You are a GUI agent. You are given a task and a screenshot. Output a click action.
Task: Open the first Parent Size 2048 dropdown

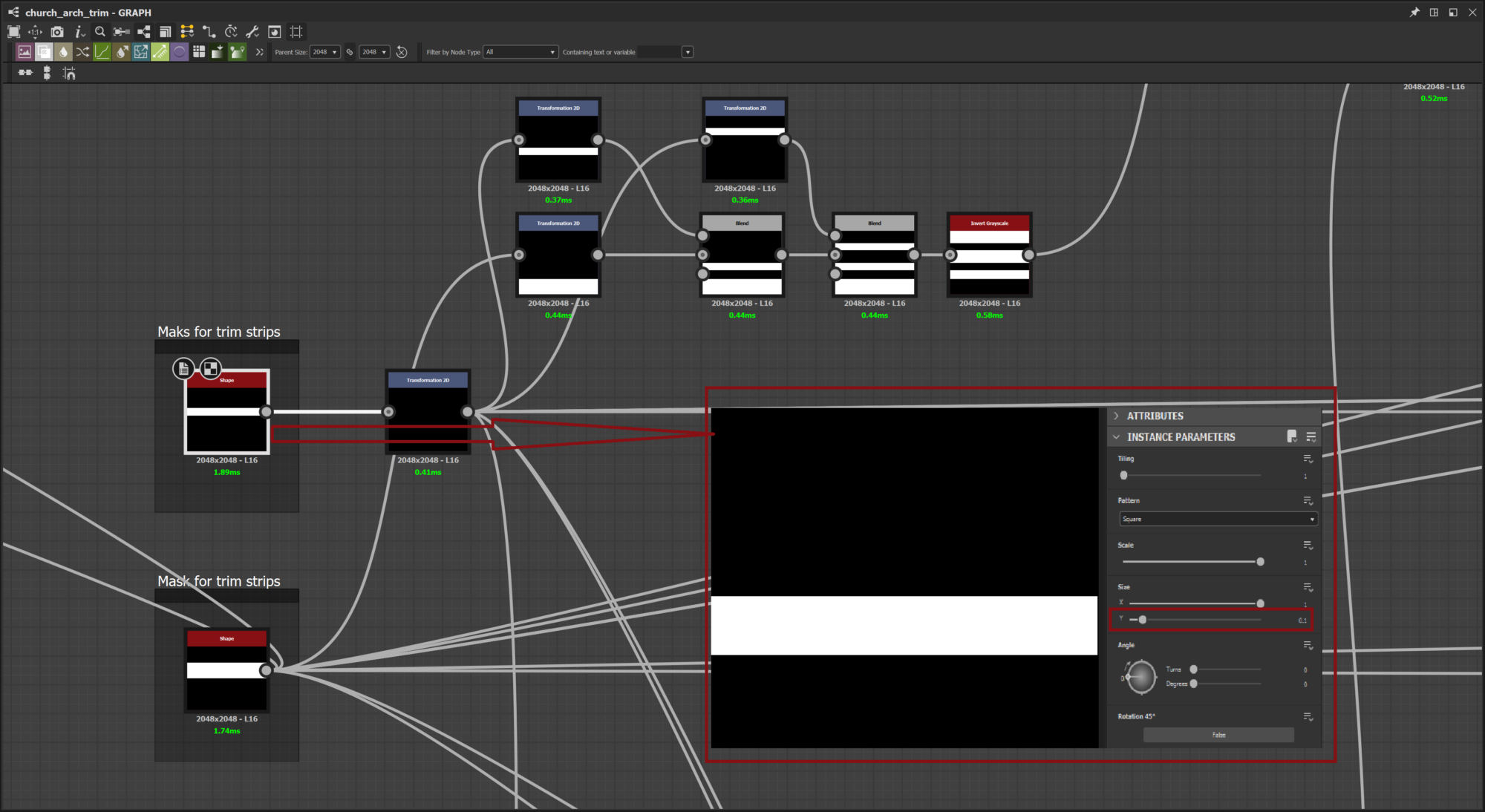point(325,52)
